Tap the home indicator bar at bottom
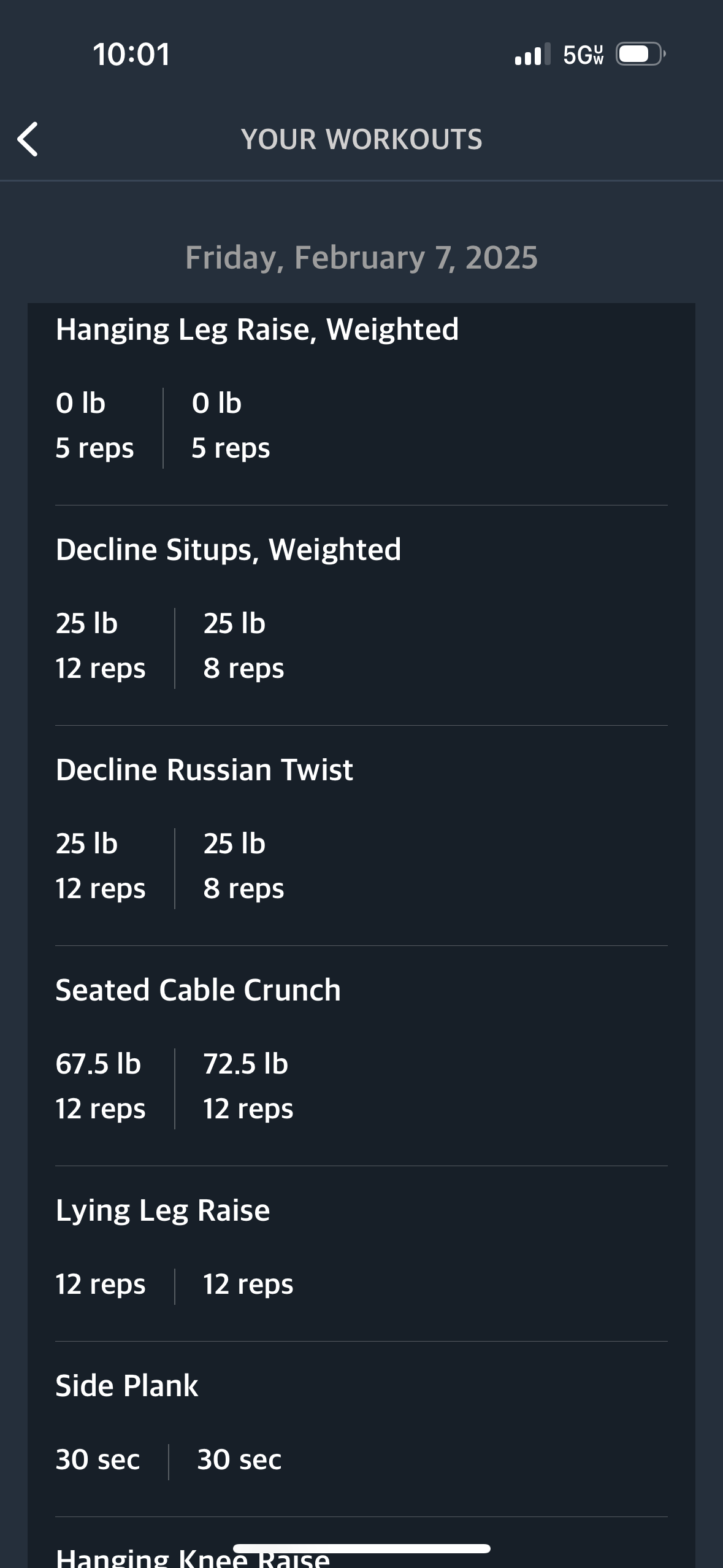This screenshot has height=1568, width=723. coord(361,1548)
